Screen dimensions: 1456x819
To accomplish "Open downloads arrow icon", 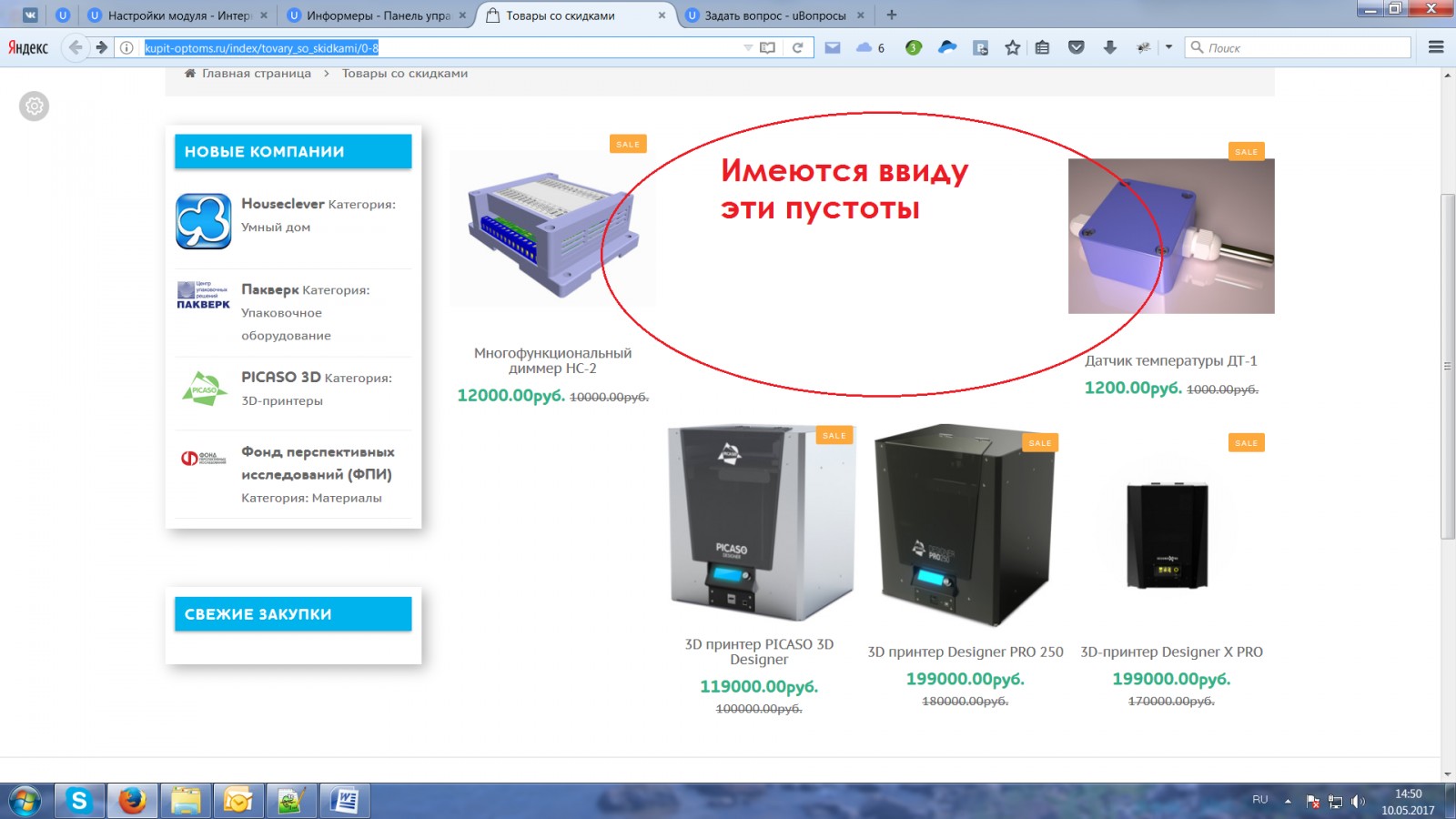I will click(x=1109, y=47).
